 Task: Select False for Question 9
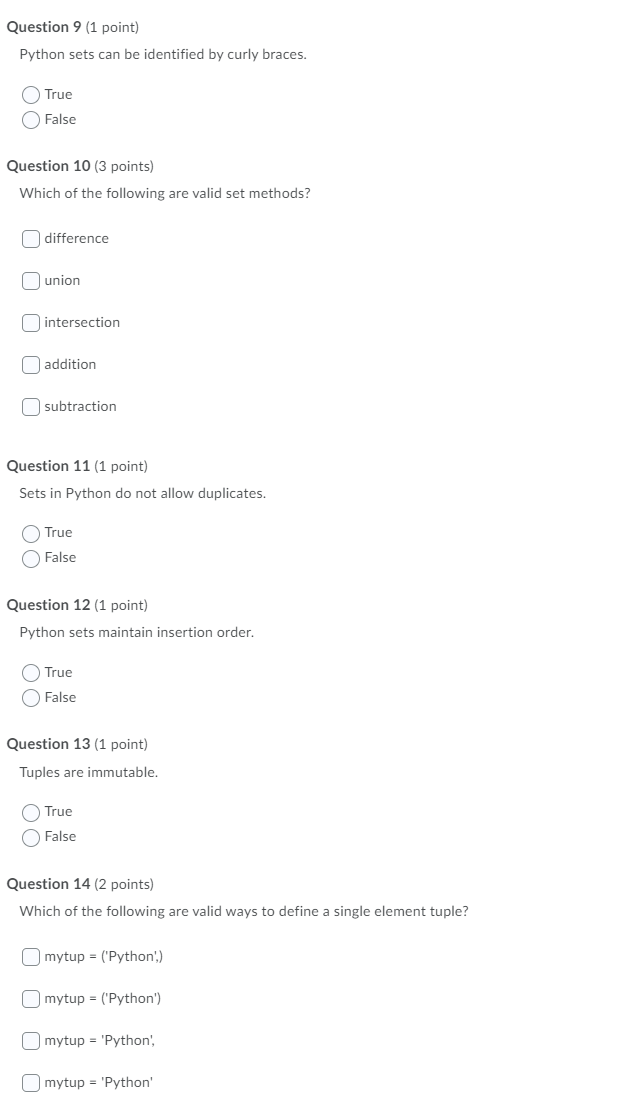[x=31, y=119]
